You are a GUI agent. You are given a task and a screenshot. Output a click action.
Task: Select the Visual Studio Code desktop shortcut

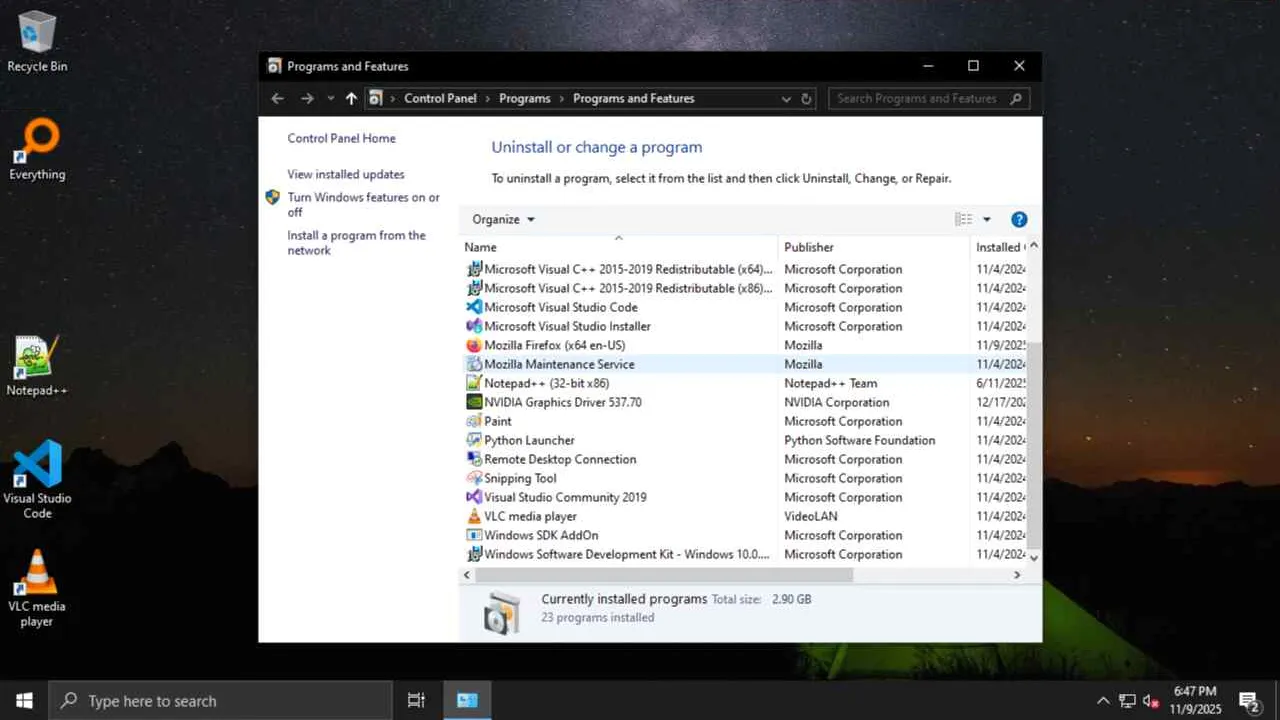[x=37, y=480]
